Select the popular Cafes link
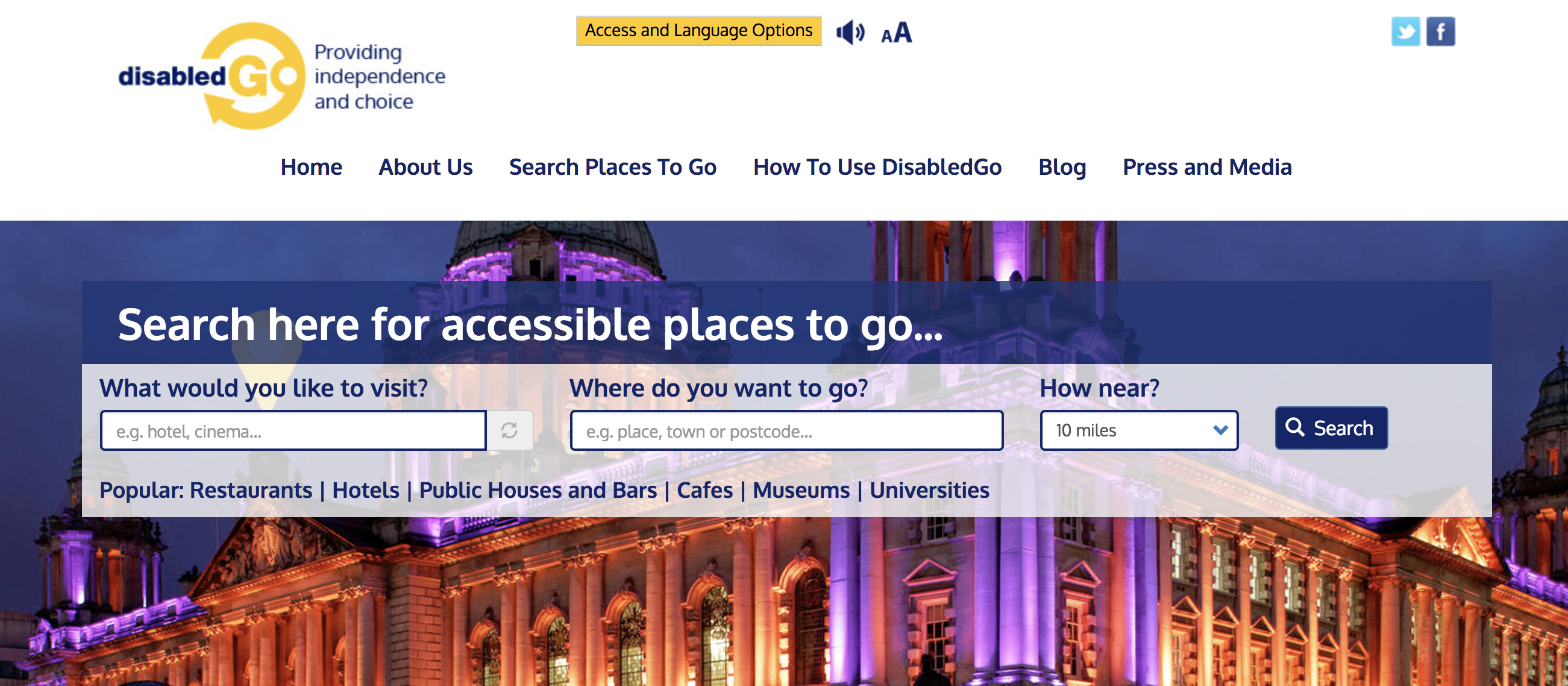Viewport: 1568px width, 686px height. tap(705, 490)
